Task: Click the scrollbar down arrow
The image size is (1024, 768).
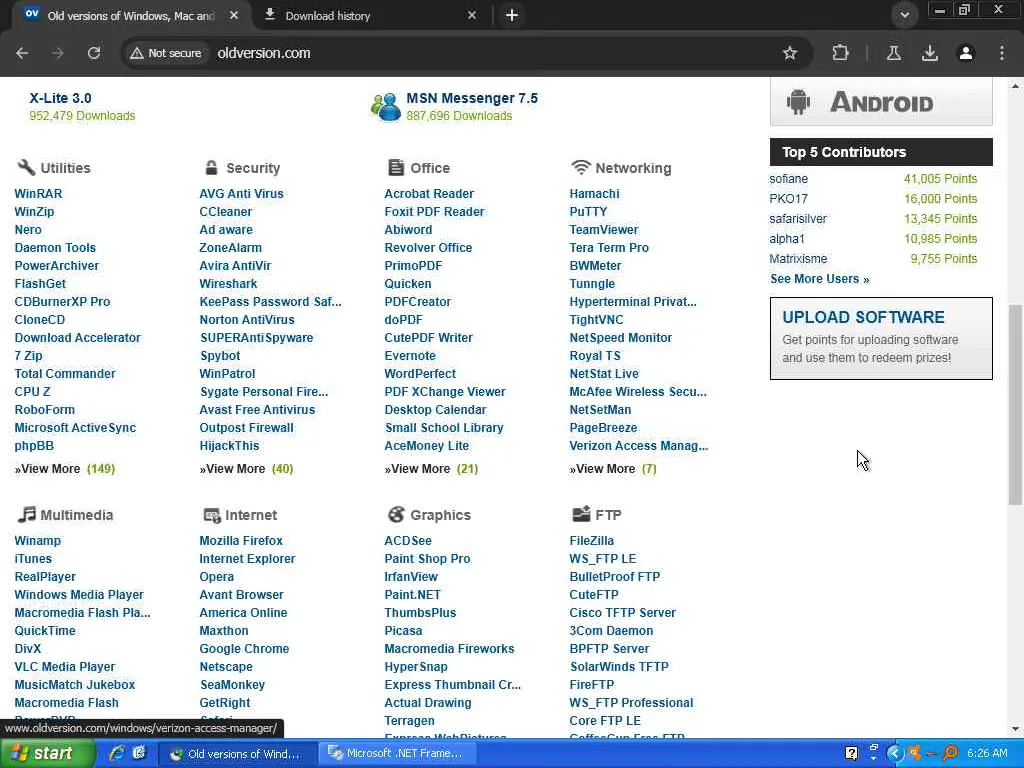Action: tap(1015, 729)
